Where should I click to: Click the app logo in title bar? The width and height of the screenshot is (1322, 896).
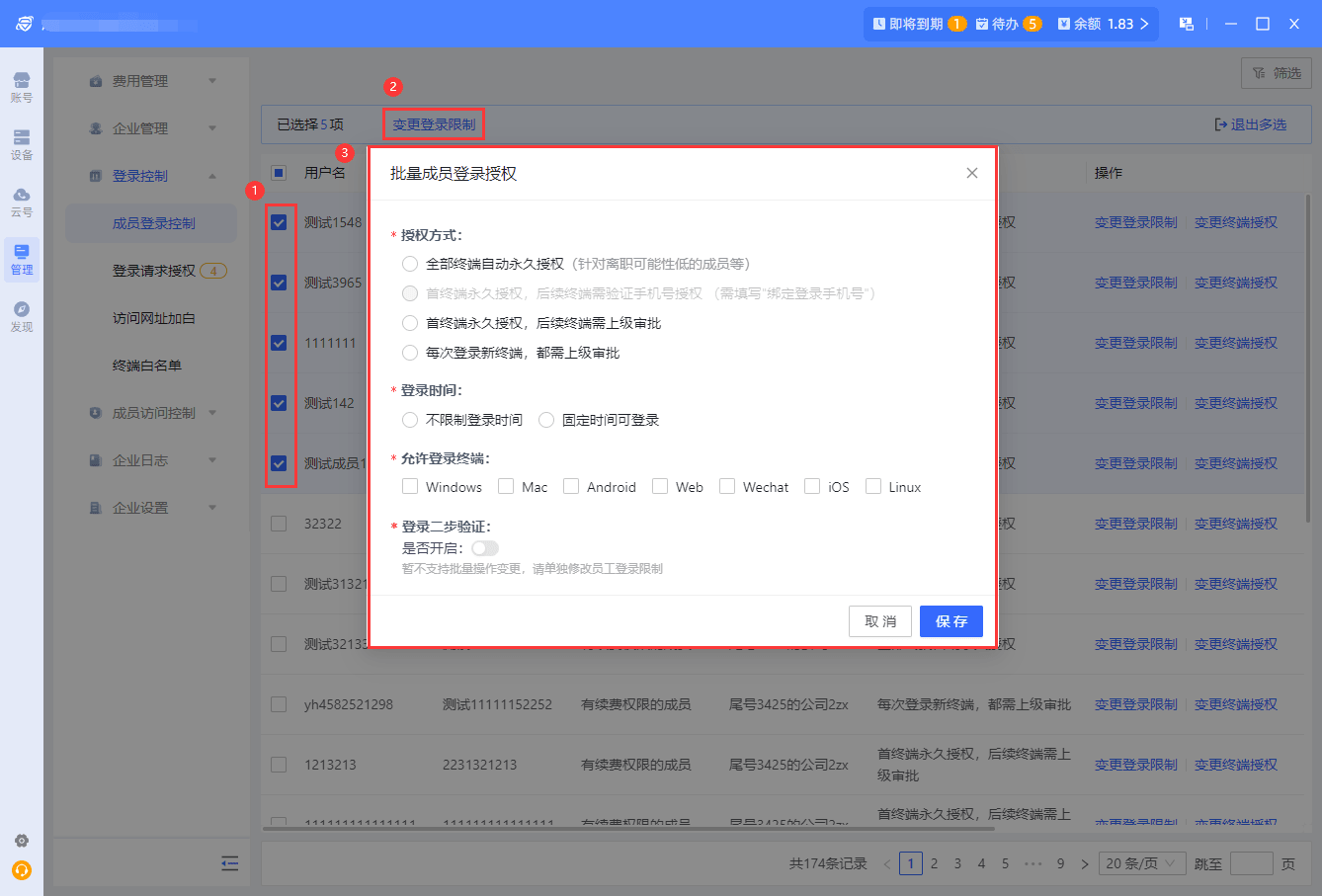pos(24,24)
